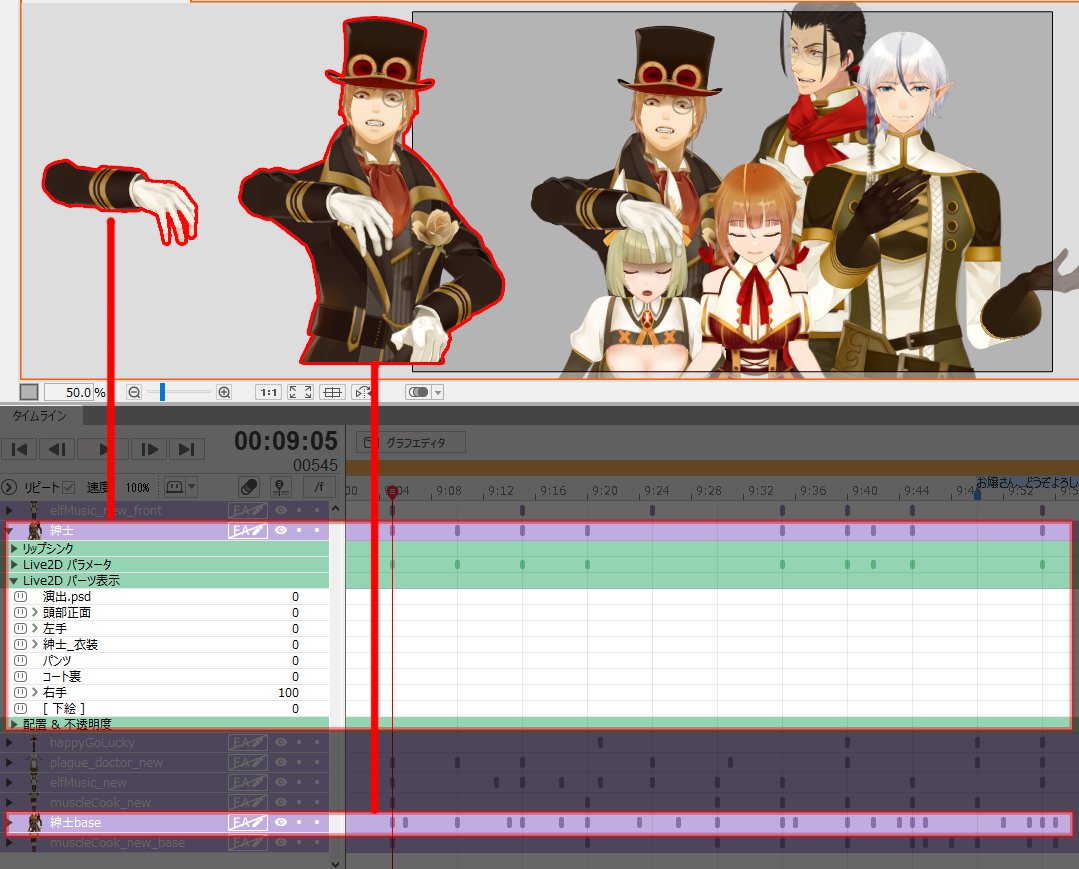Expand the 左手 part group
Image resolution: width=1079 pixels, height=869 pixels.
point(35,628)
